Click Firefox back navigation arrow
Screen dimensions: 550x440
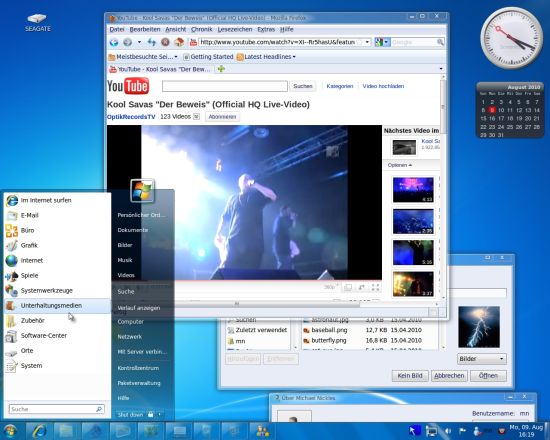pyautogui.click(x=114, y=42)
